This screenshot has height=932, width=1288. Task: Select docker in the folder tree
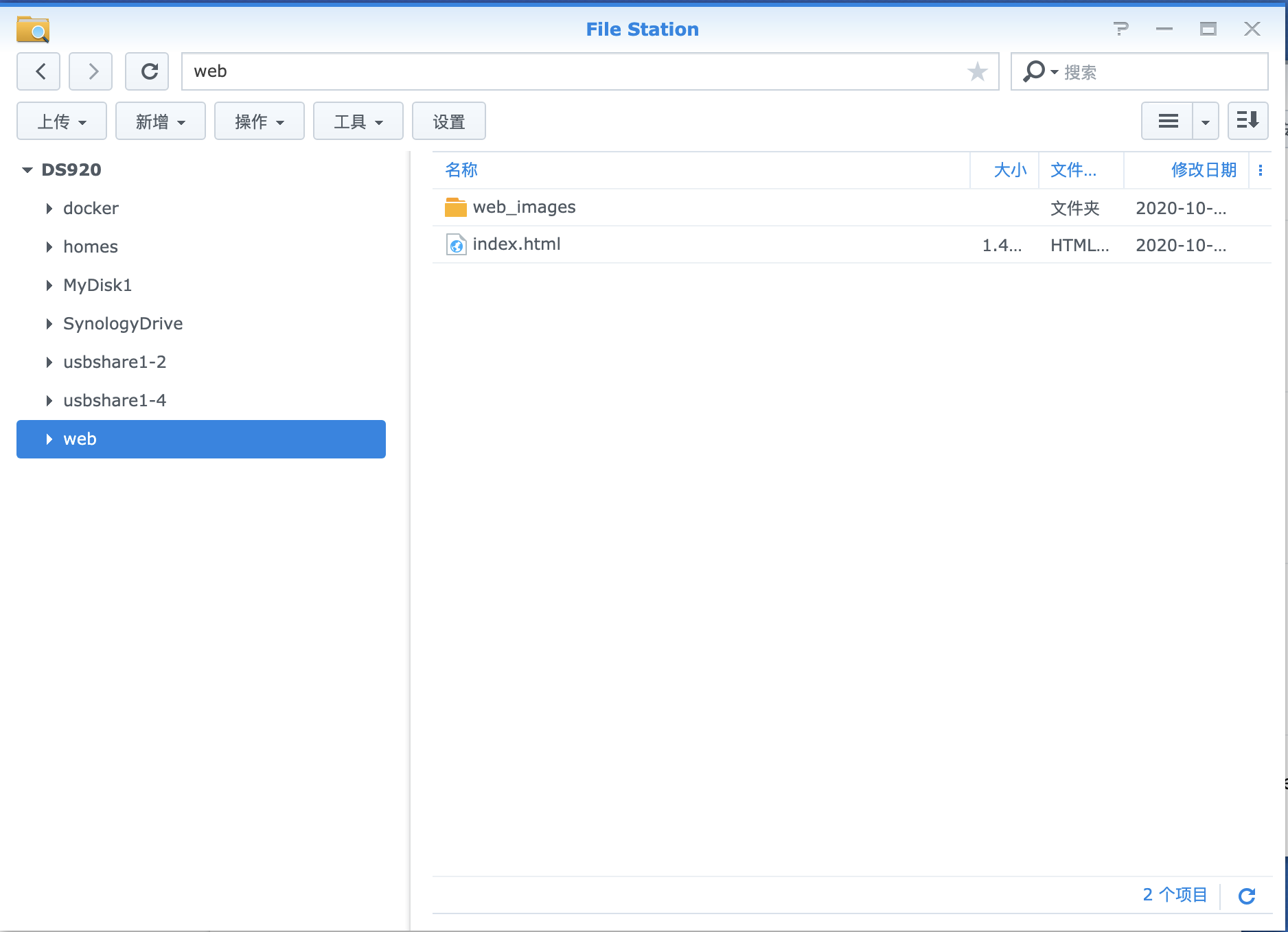pyautogui.click(x=91, y=209)
